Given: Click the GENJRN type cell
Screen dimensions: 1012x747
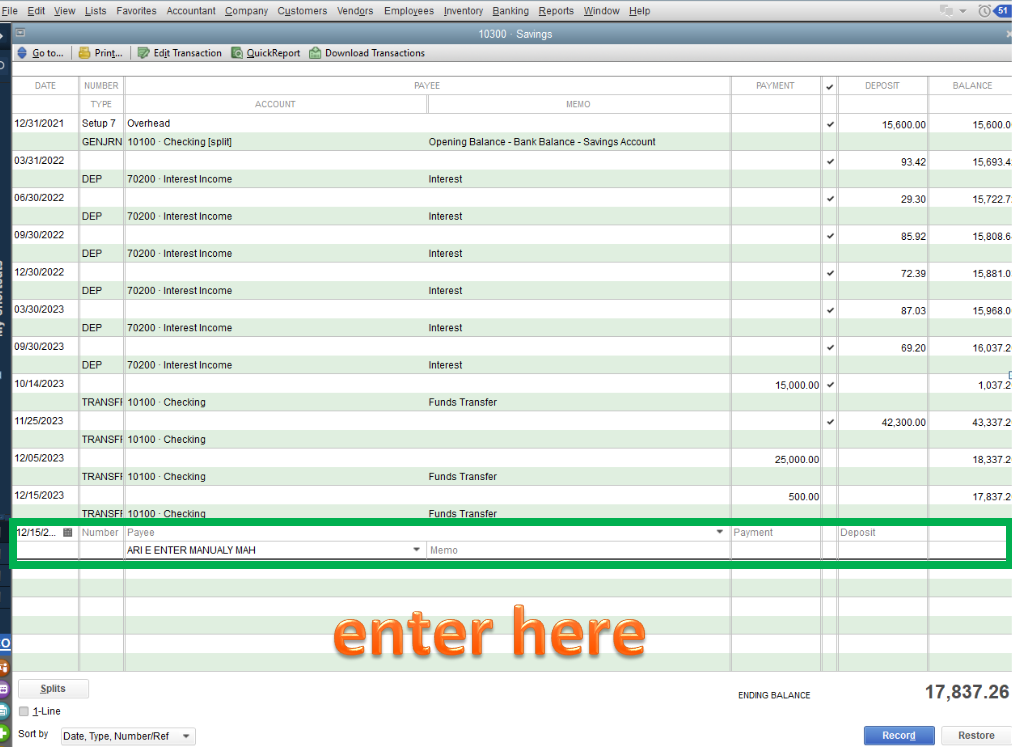Looking at the screenshot, I should click(101, 142).
